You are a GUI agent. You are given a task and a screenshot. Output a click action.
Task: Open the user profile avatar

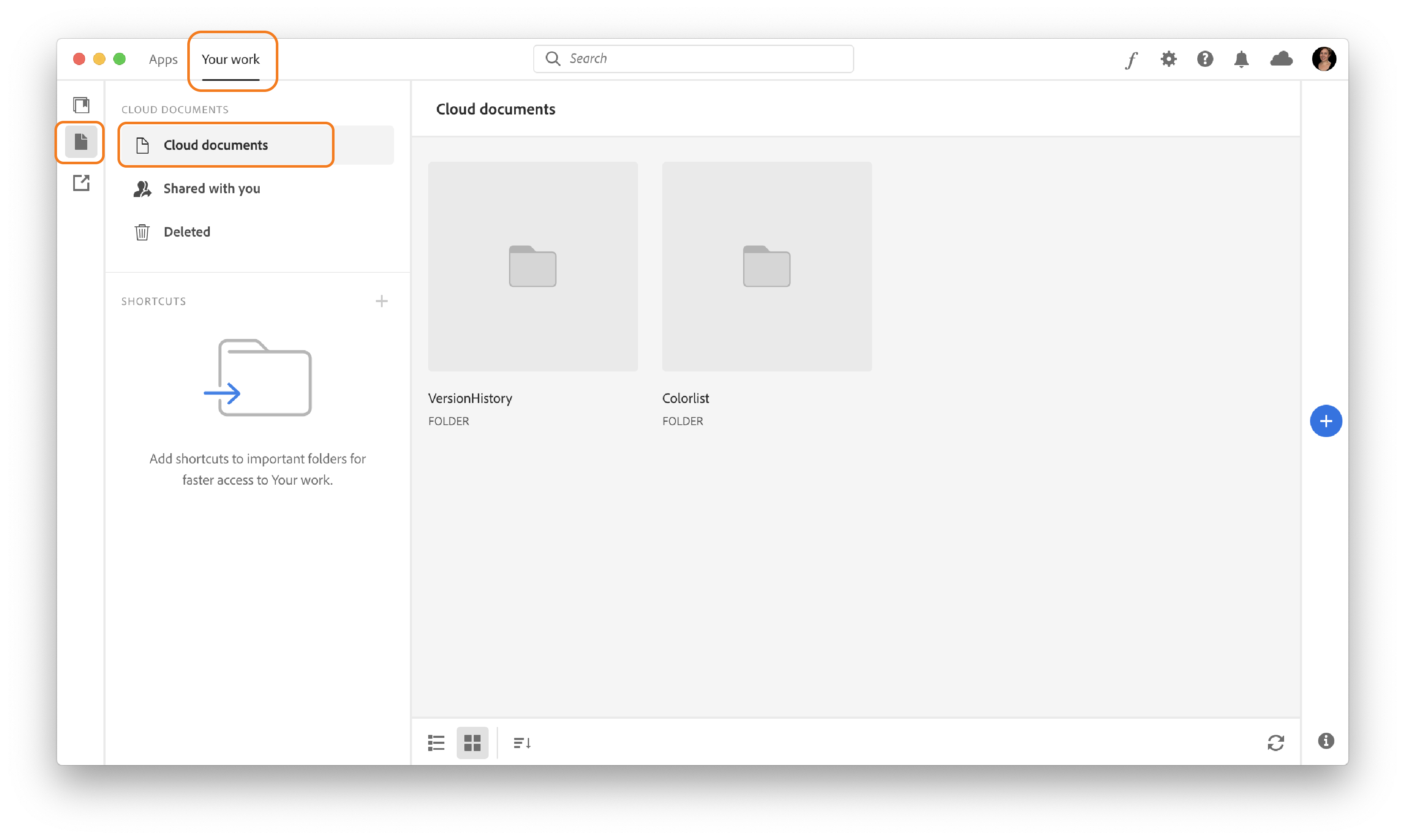1323,59
